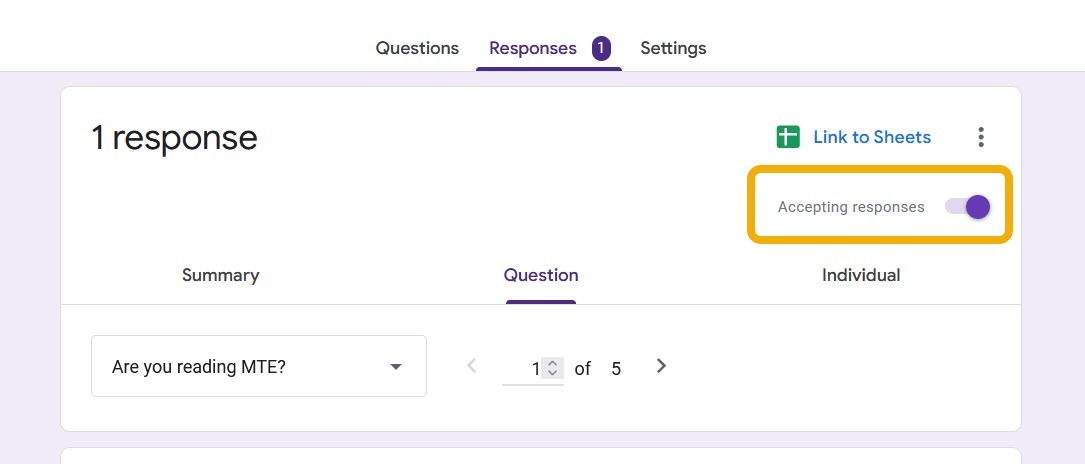Decrease question number with stepper down arrow
This screenshot has width=1085, height=464.
point(552,374)
